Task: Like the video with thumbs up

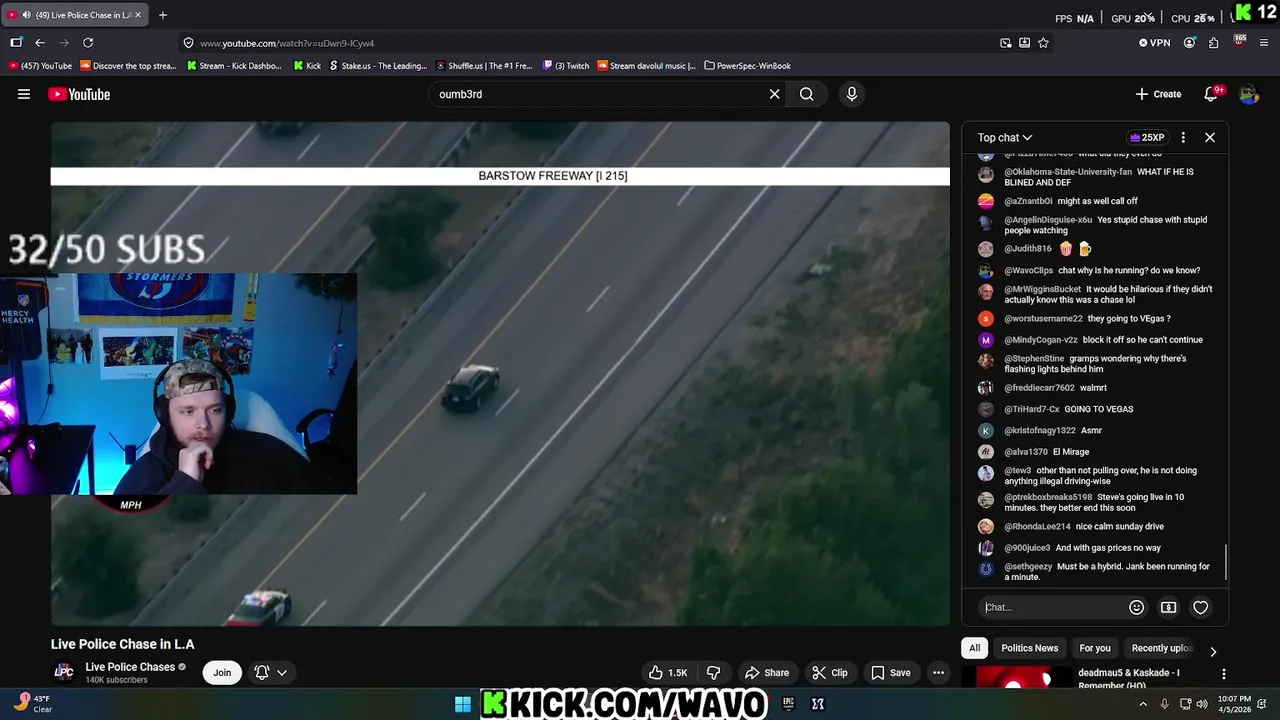Action: tap(668, 673)
